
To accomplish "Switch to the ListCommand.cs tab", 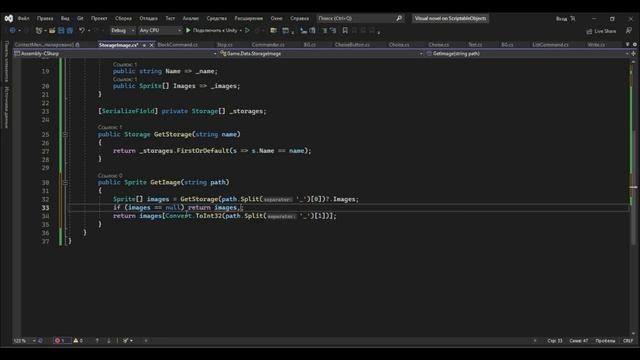I will 550,44.
